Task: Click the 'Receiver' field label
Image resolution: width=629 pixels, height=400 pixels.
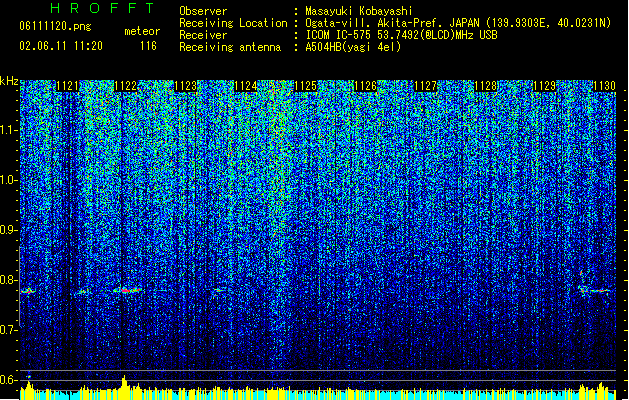Action: [203, 35]
